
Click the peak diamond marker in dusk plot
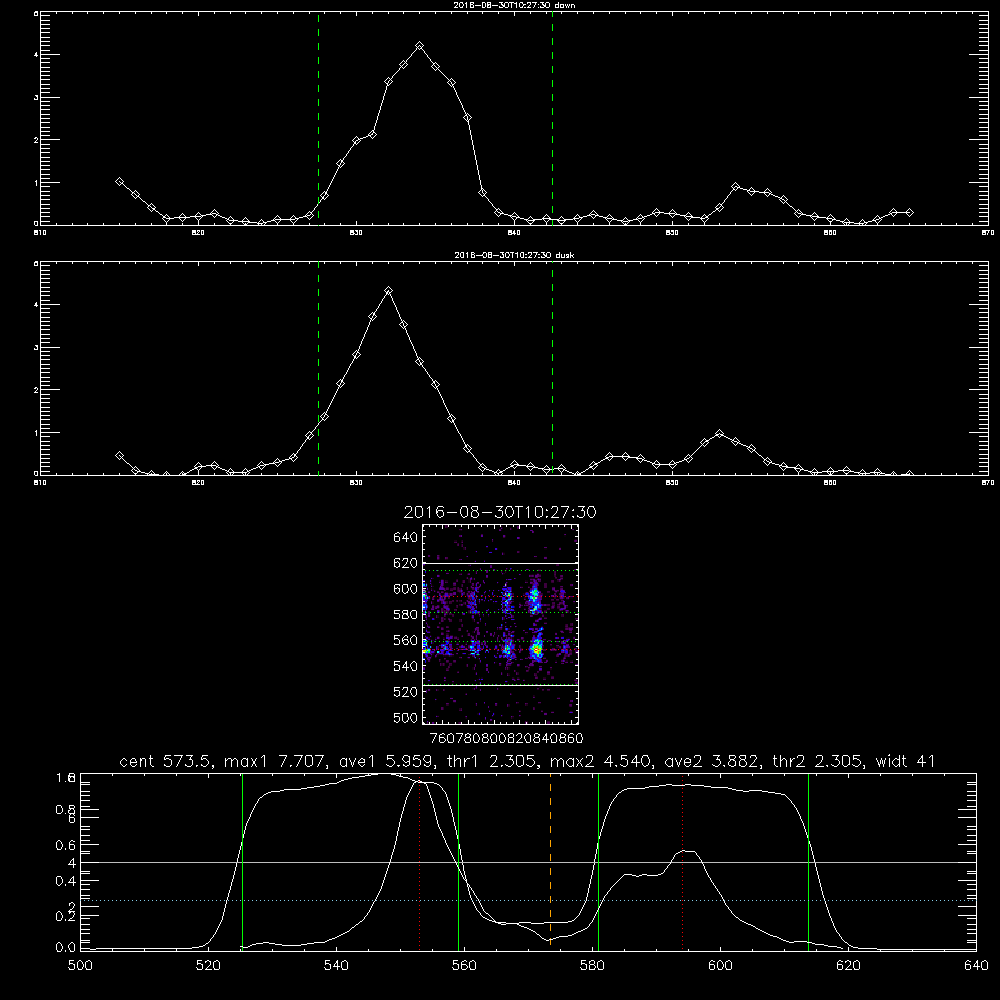[388, 291]
